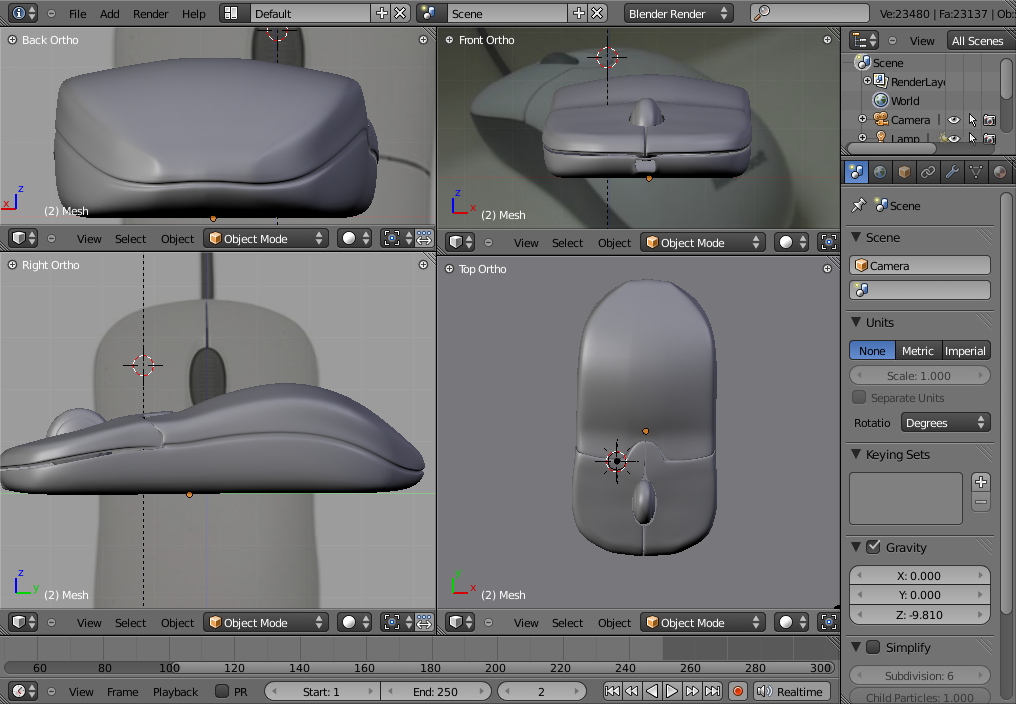Toggle Camera selectability arrow in outliner

[972, 120]
